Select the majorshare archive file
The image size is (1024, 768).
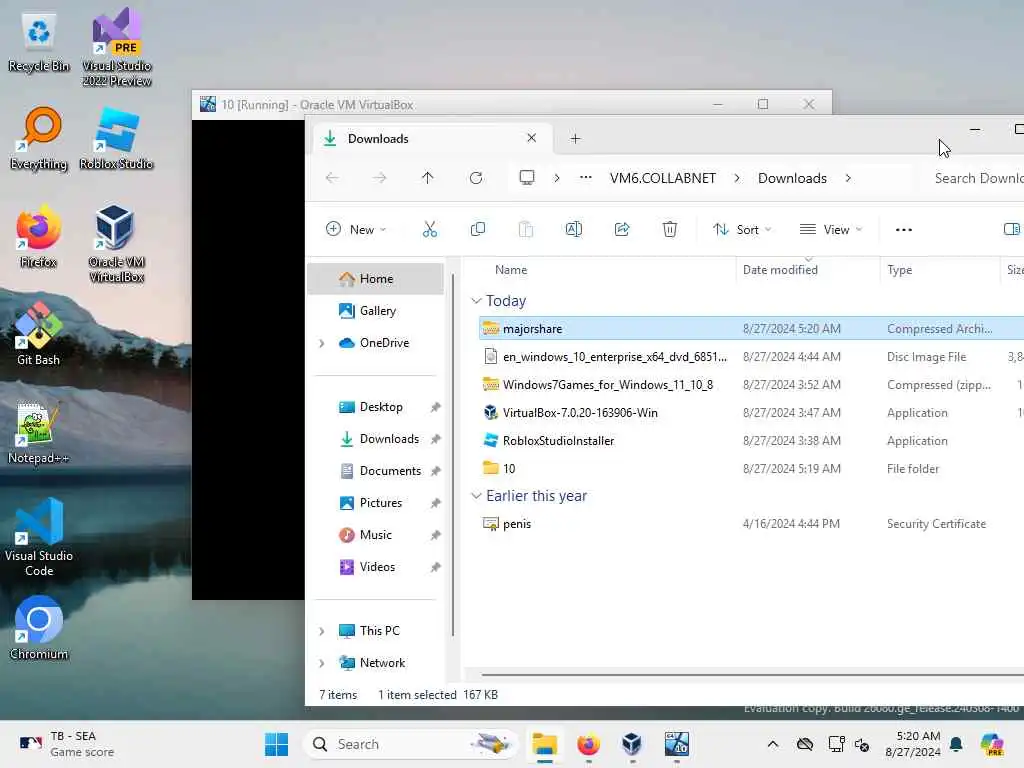[x=751, y=328]
